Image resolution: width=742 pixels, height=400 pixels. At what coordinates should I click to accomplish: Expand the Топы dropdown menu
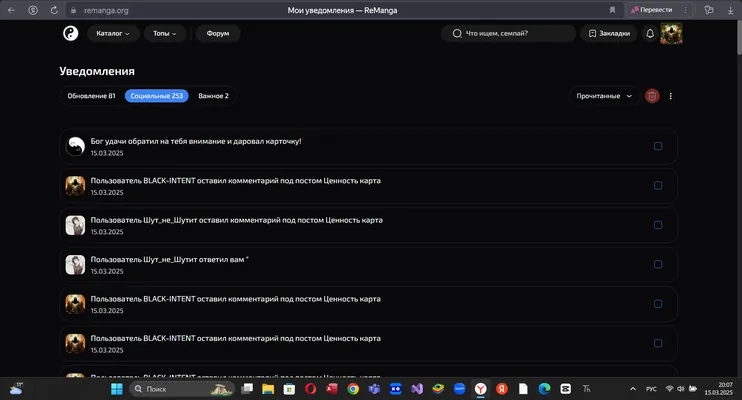click(x=165, y=33)
